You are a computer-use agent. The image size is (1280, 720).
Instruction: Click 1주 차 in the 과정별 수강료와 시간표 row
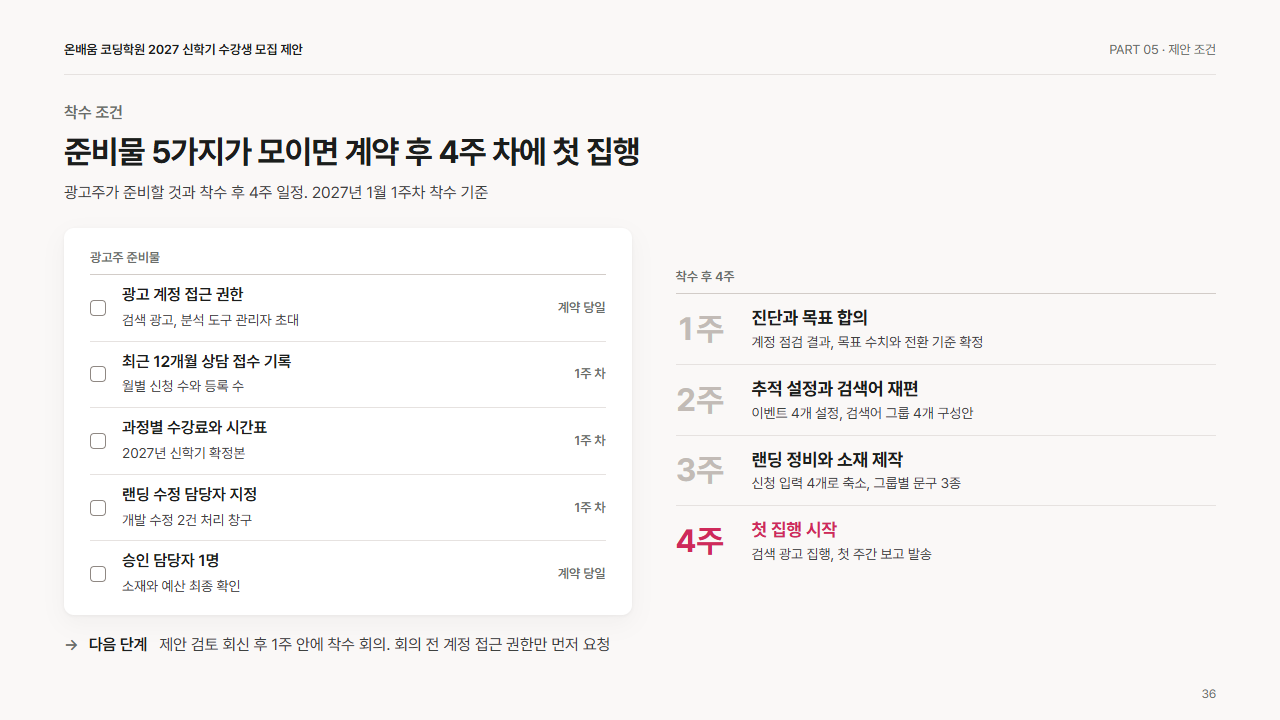point(590,440)
